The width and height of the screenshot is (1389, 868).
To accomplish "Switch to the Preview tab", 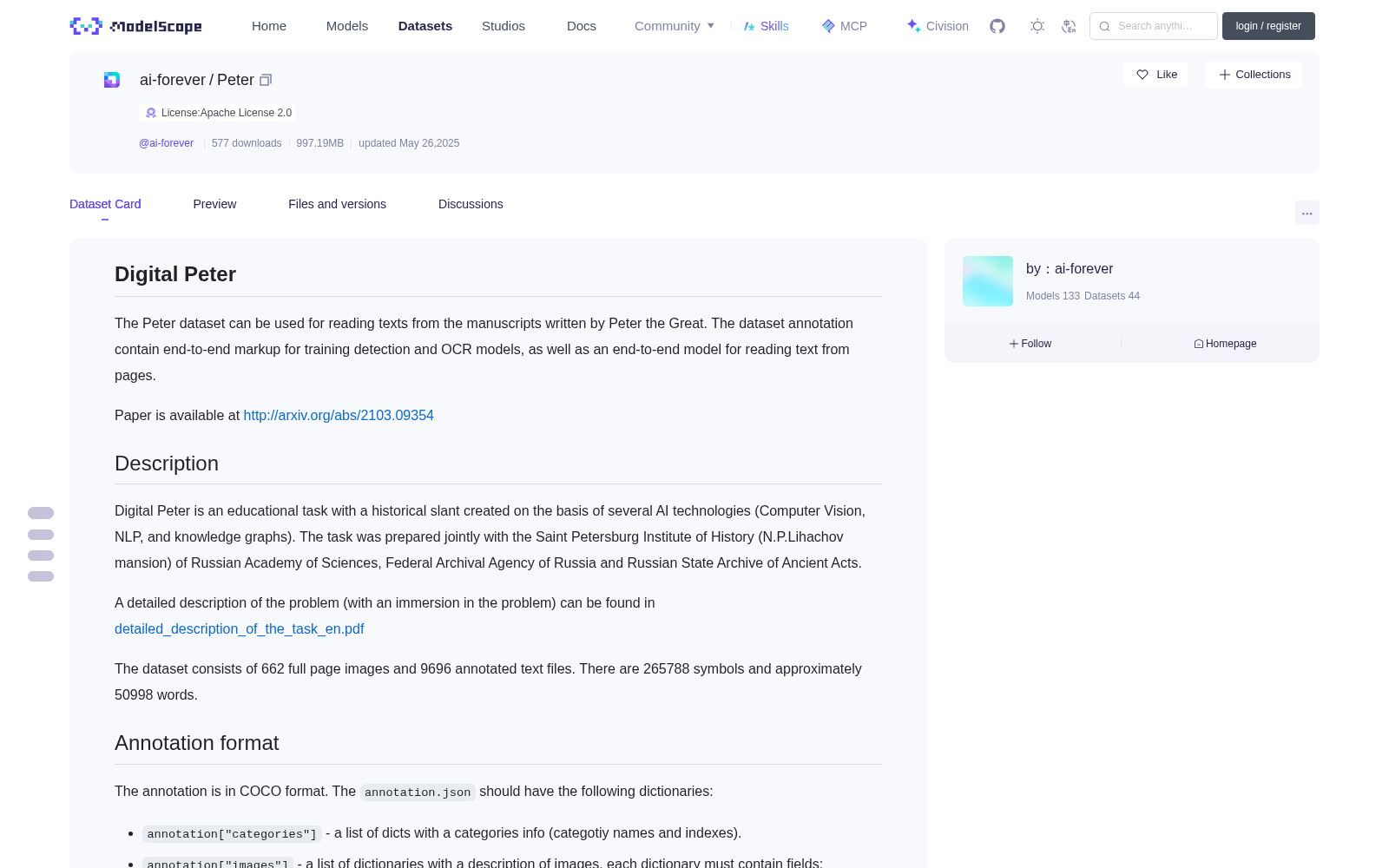I will pyautogui.click(x=214, y=204).
